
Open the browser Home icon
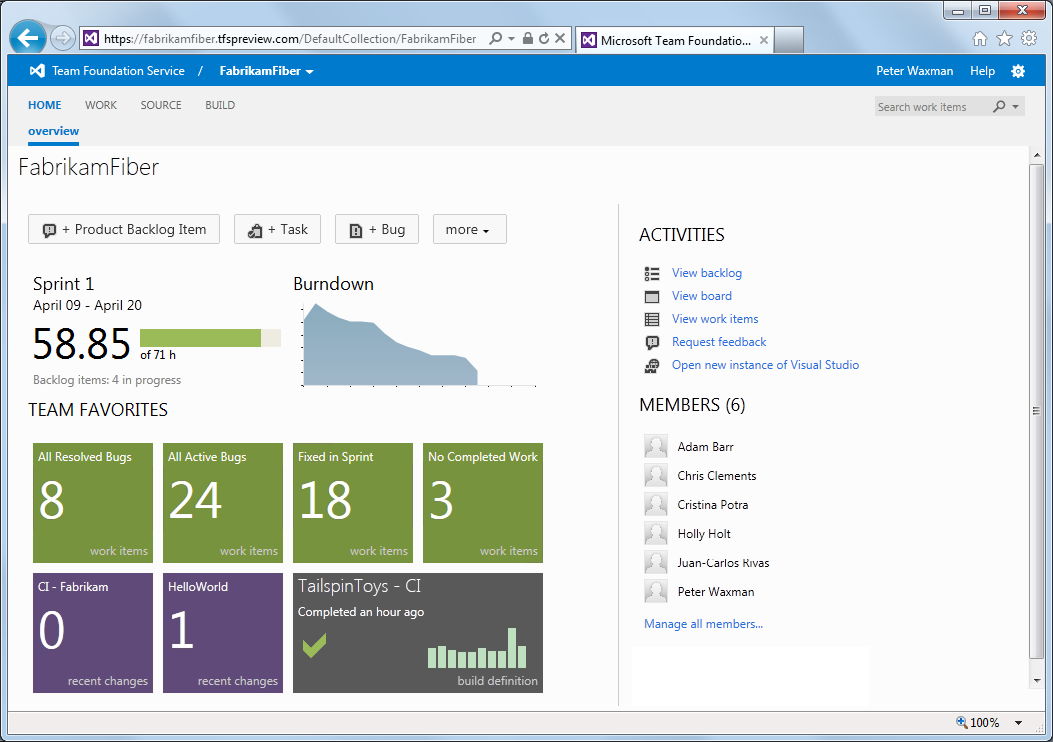point(980,38)
